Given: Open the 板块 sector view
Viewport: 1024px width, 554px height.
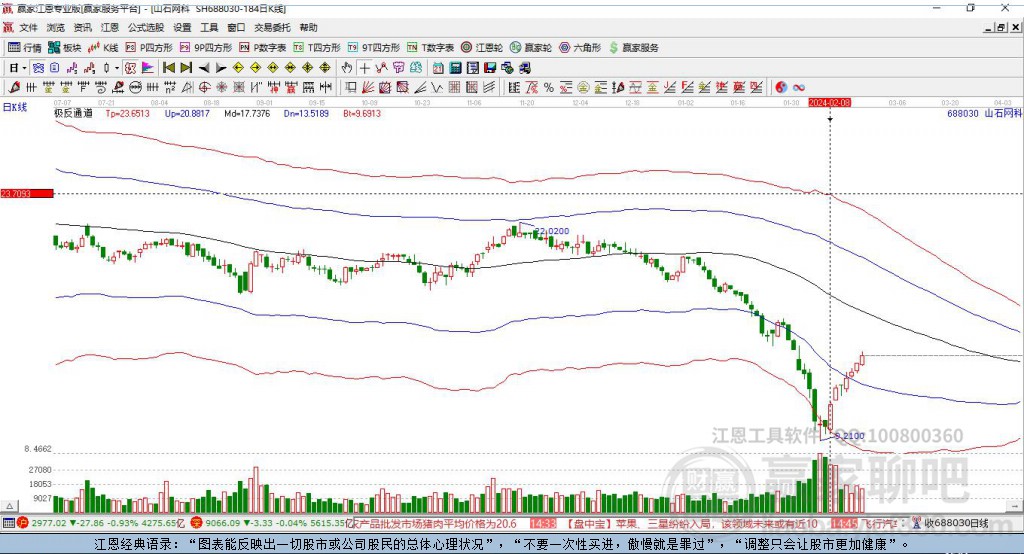Looking at the screenshot, I should pyautogui.click(x=65, y=48).
